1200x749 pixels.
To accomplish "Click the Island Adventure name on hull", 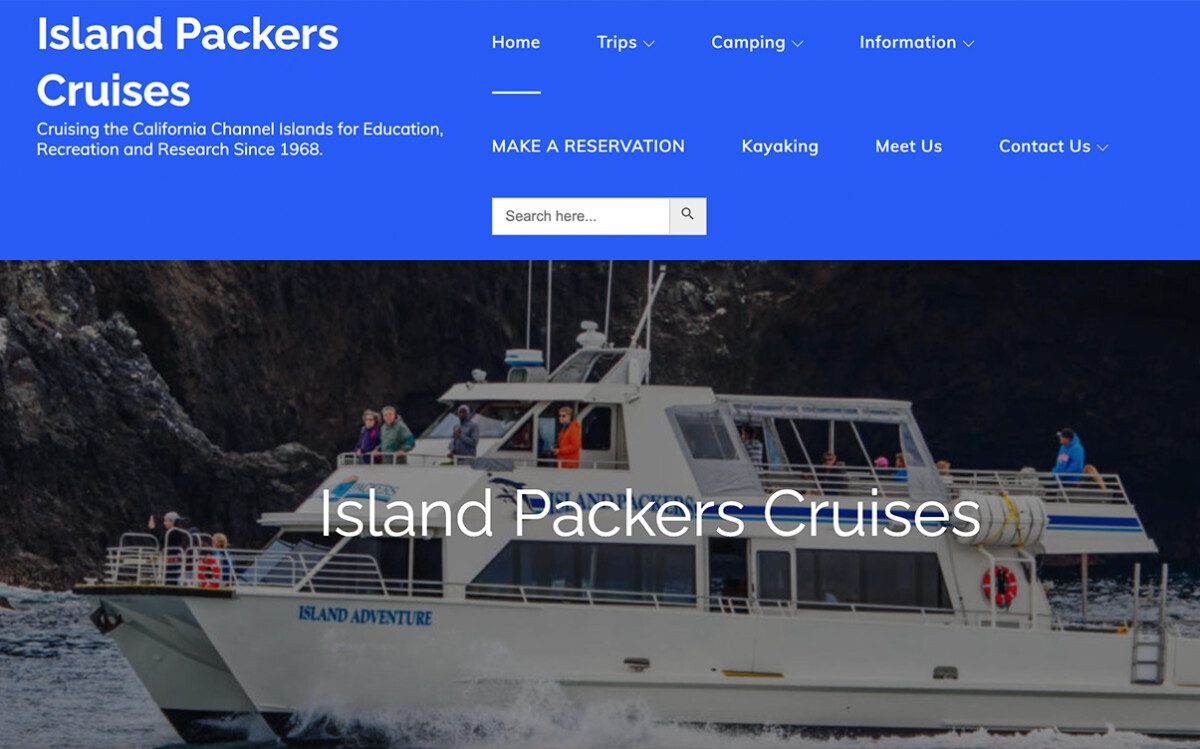I will (365, 615).
